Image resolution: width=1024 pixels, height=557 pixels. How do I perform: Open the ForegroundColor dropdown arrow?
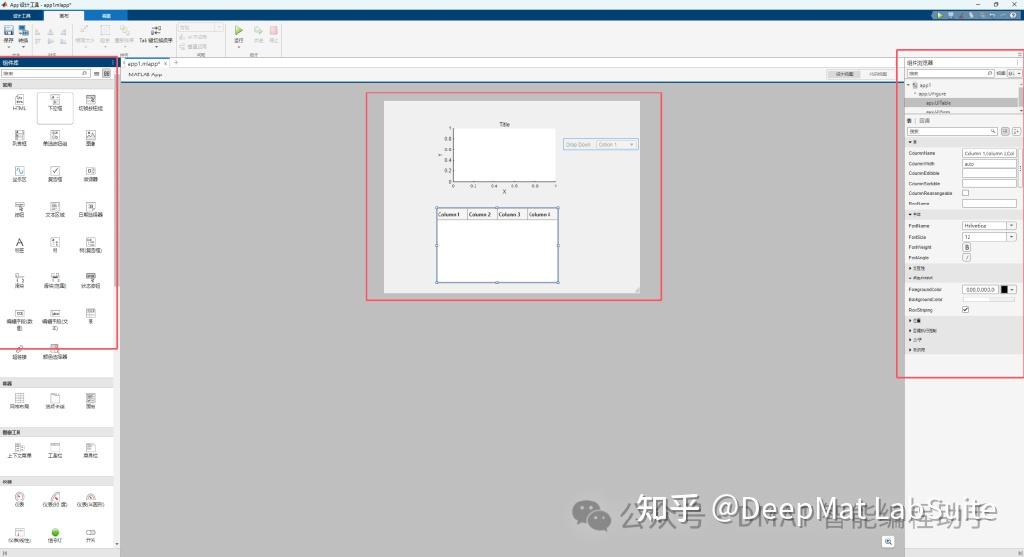(1012, 289)
